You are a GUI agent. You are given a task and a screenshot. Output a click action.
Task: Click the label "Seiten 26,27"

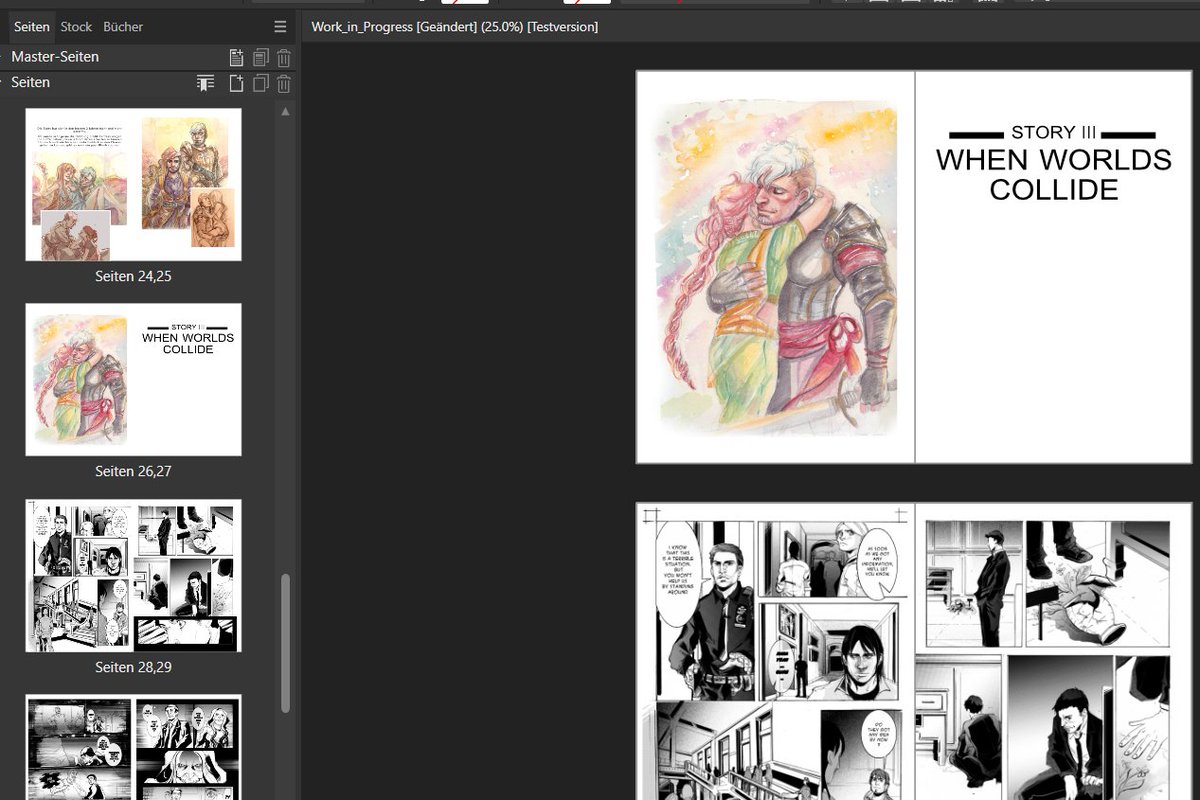[x=133, y=471]
